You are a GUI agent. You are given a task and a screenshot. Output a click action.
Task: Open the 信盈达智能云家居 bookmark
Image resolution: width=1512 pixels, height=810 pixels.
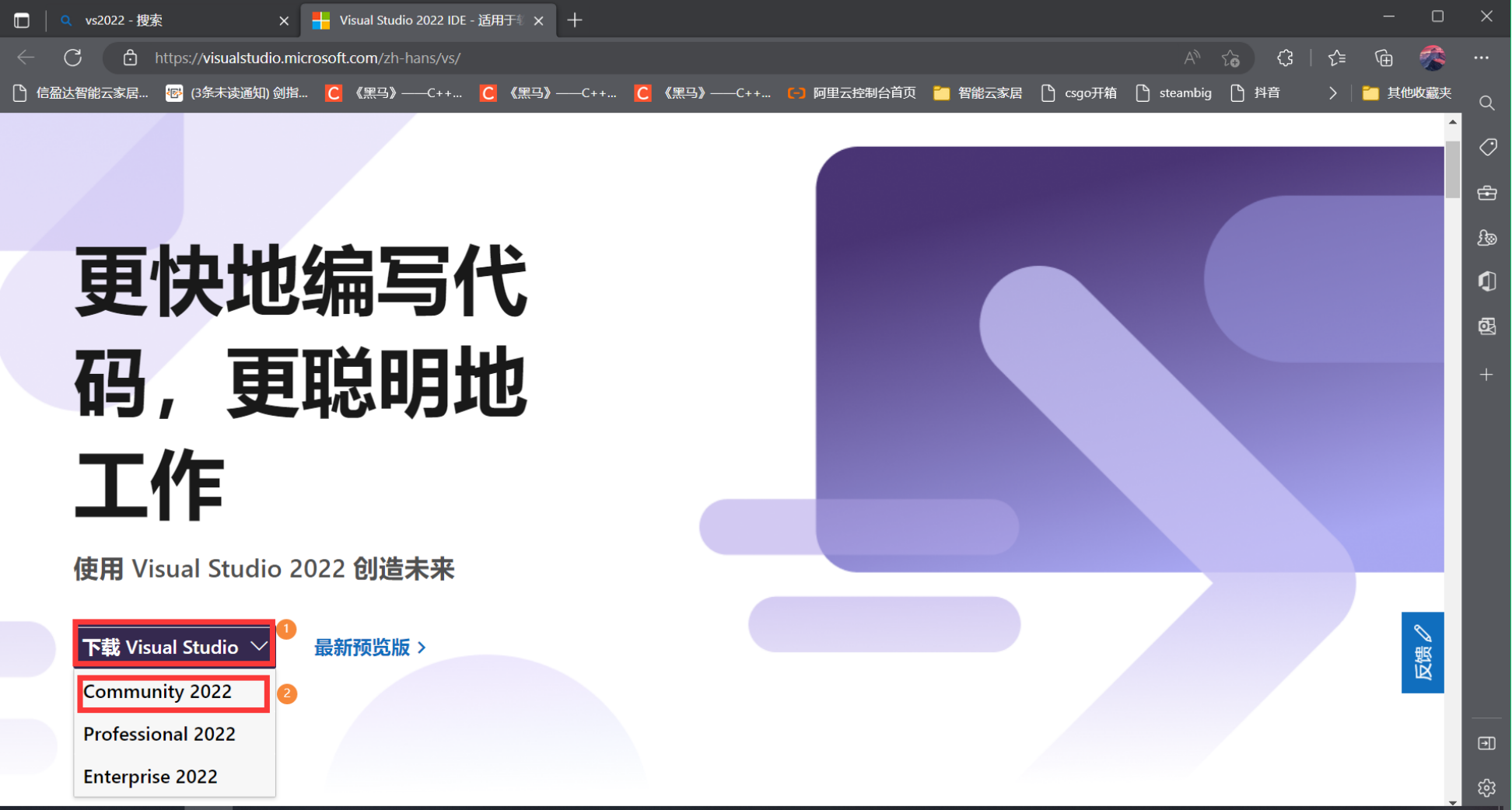[x=82, y=93]
